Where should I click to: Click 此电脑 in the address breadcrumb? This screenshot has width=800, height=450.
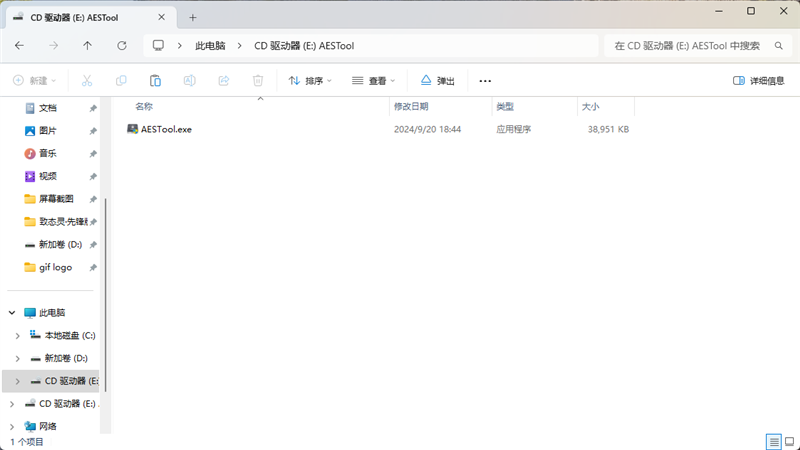(x=210, y=46)
